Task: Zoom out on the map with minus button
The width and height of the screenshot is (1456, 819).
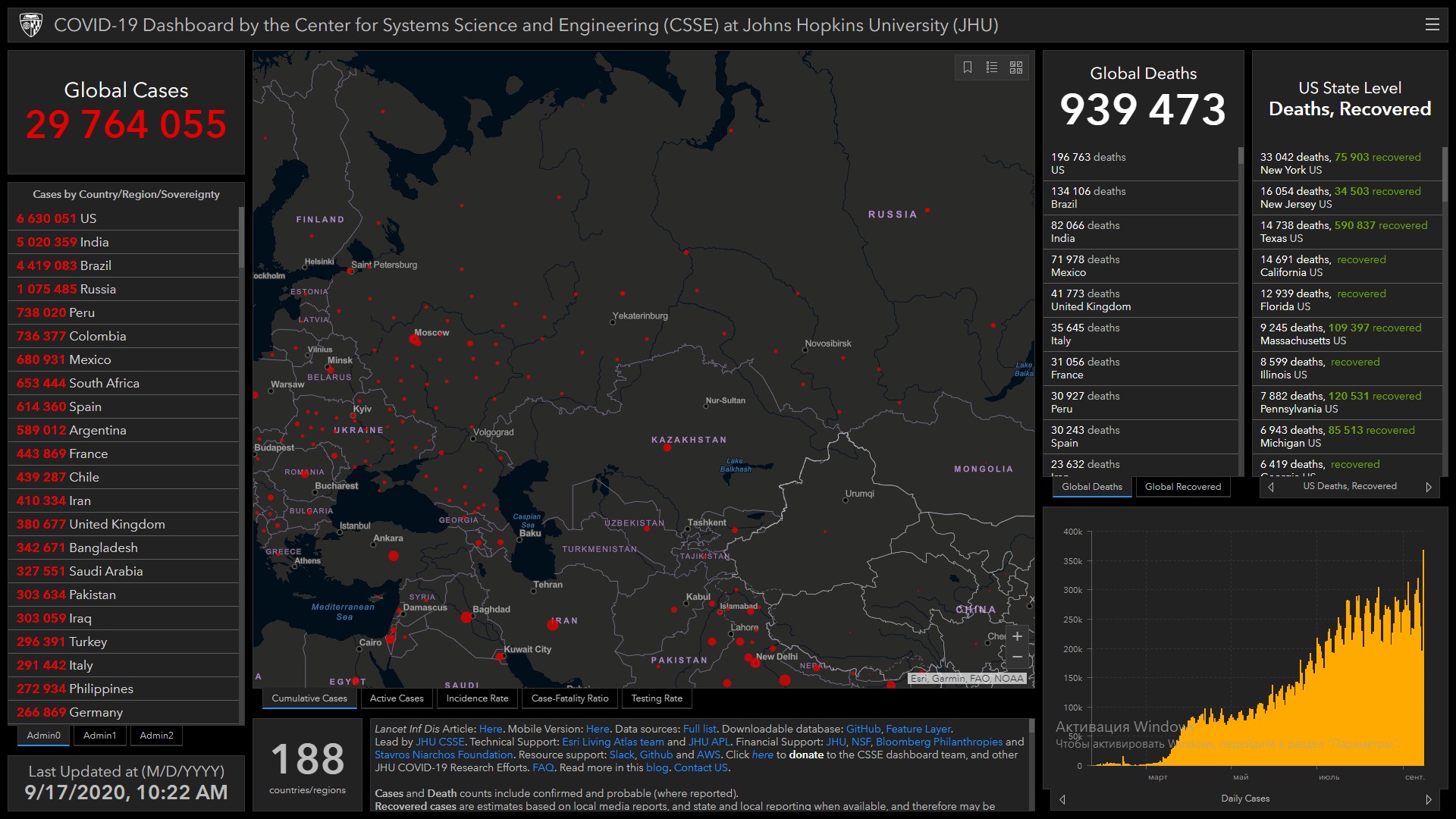Action: [x=1017, y=657]
